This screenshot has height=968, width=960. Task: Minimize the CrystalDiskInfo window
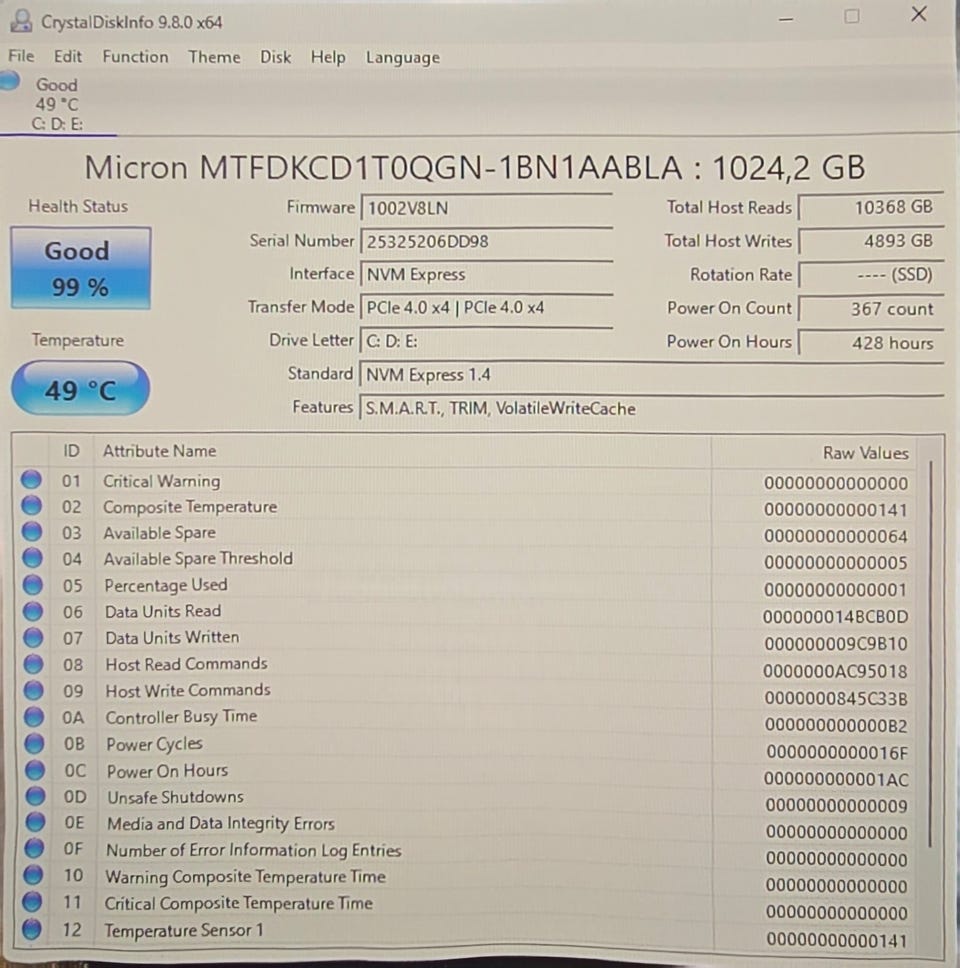pyautogui.click(x=786, y=19)
